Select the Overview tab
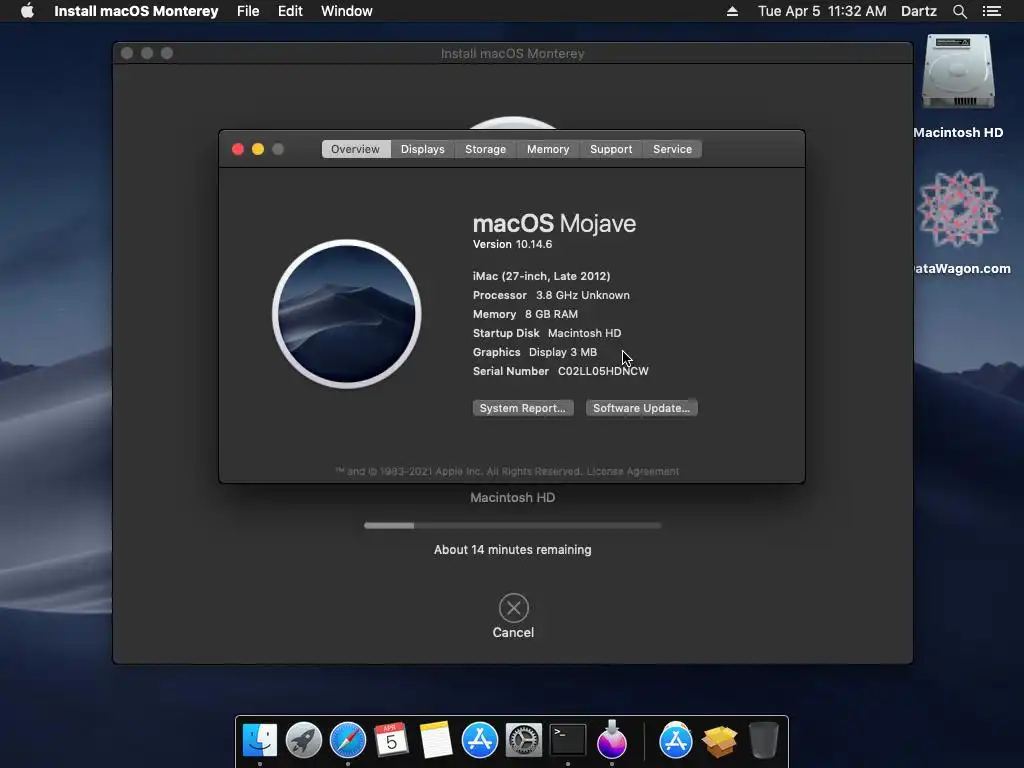Screen dimensions: 1024x768 click(x=355, y=149)
